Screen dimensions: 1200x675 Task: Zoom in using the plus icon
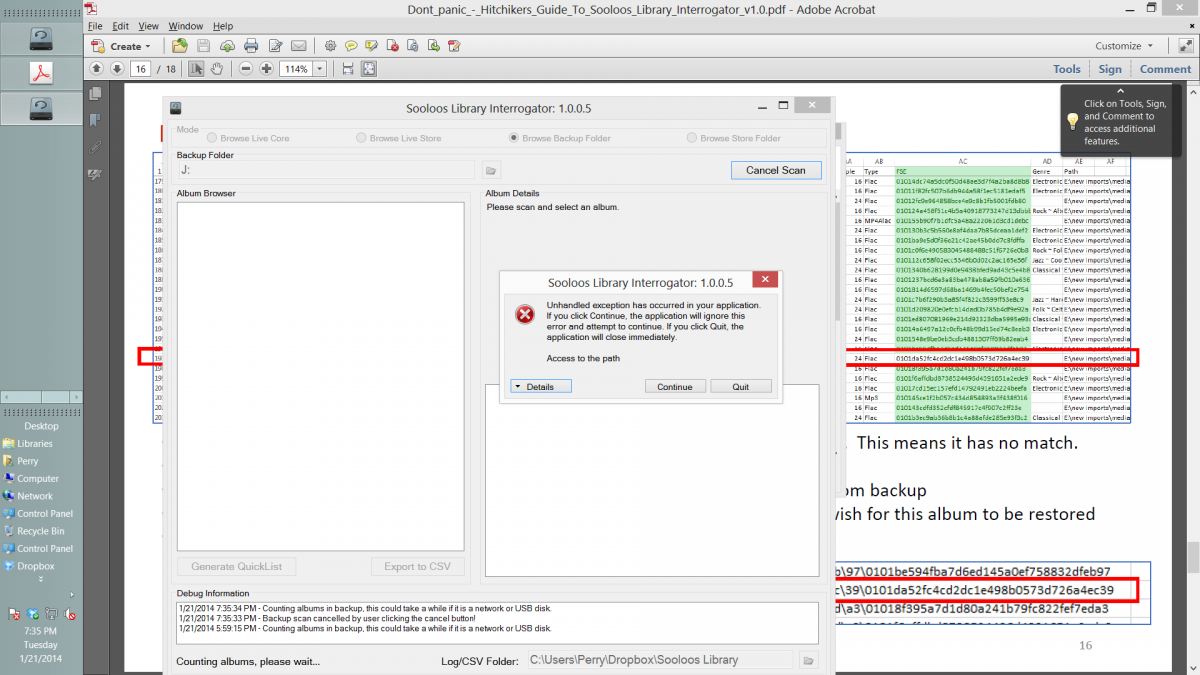(266, 69)
